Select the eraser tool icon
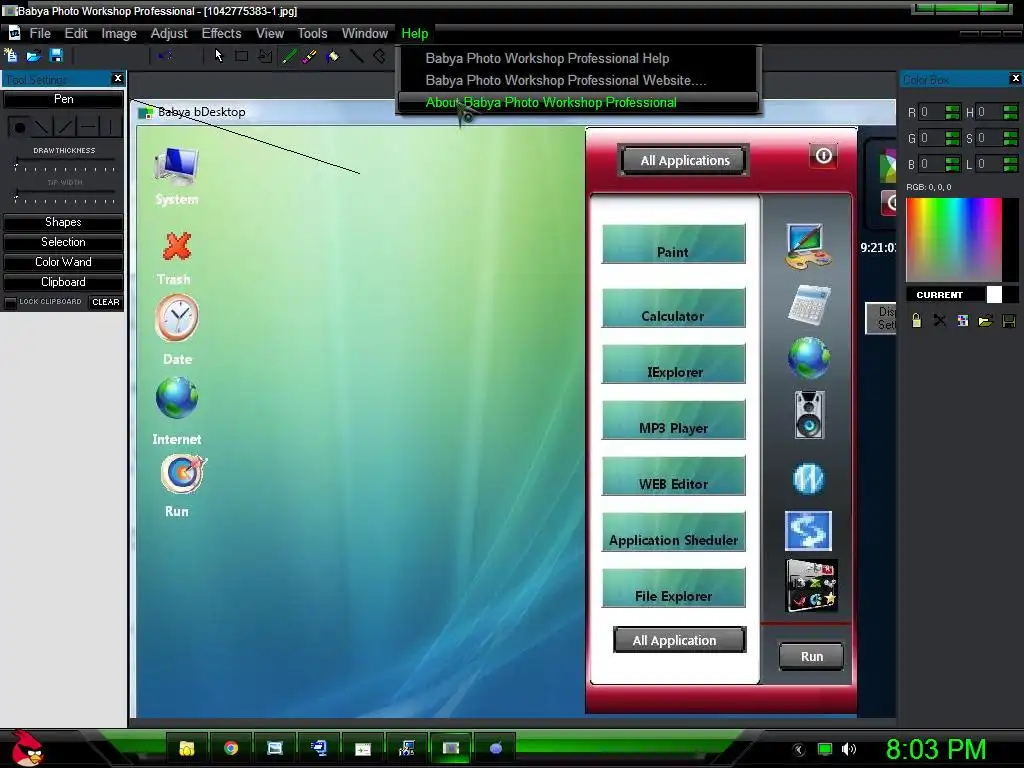Image resolution: width=1024 pixels, height=768 pixels. coord(379,56)
